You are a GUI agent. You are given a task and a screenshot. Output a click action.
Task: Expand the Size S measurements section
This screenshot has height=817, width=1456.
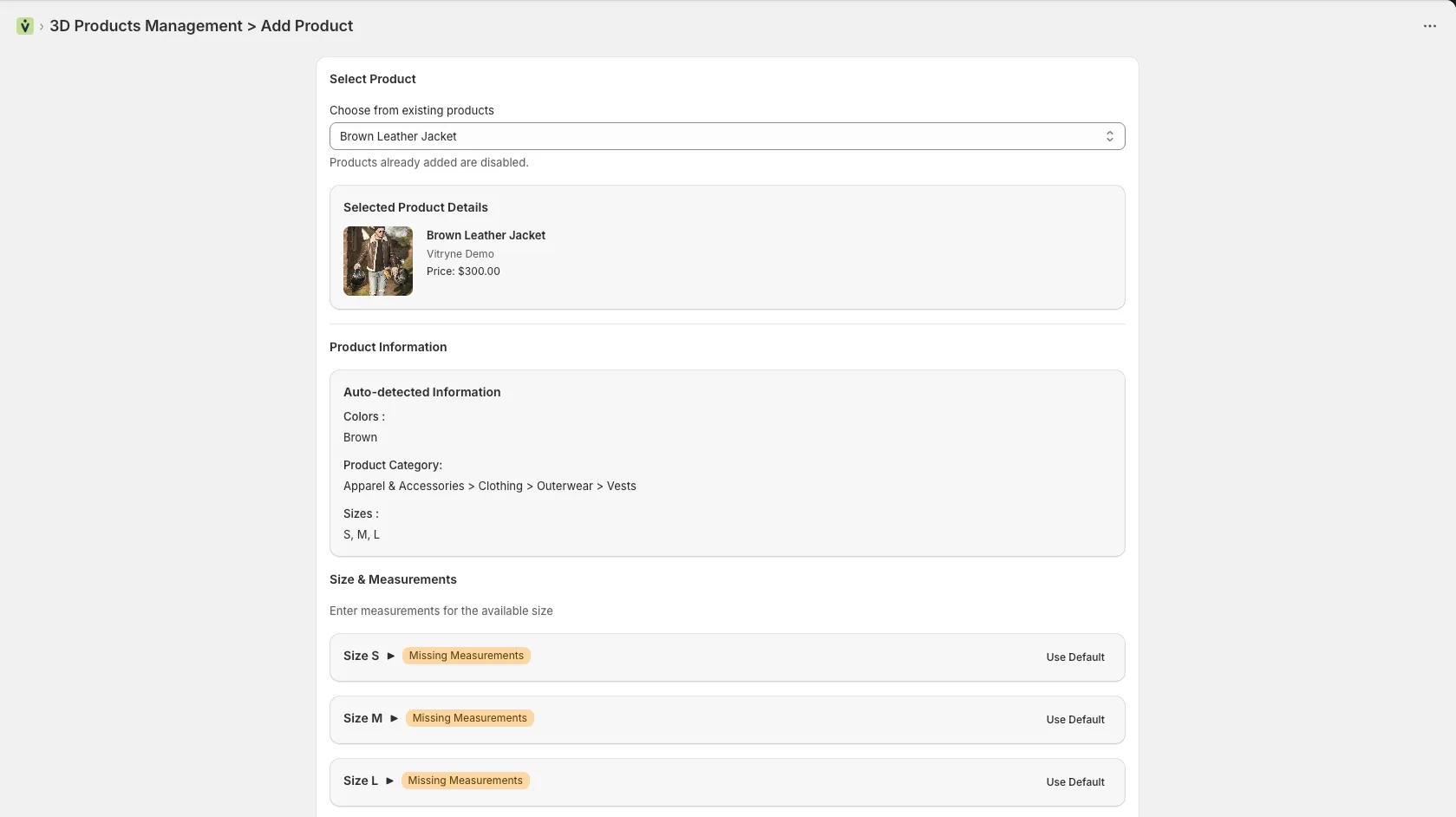click(392, 657)
